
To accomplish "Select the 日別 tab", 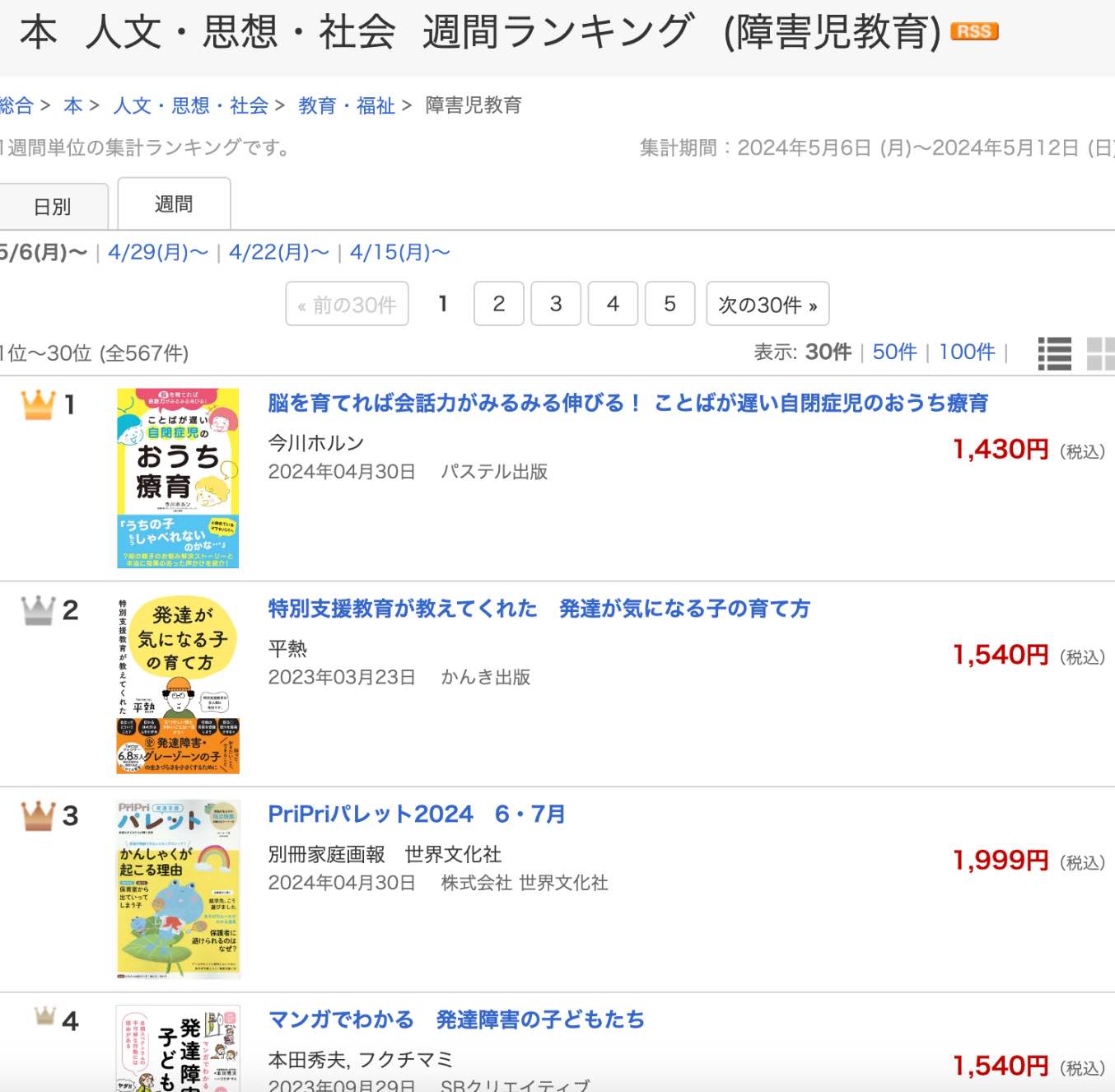I will (x=53, y=206).
